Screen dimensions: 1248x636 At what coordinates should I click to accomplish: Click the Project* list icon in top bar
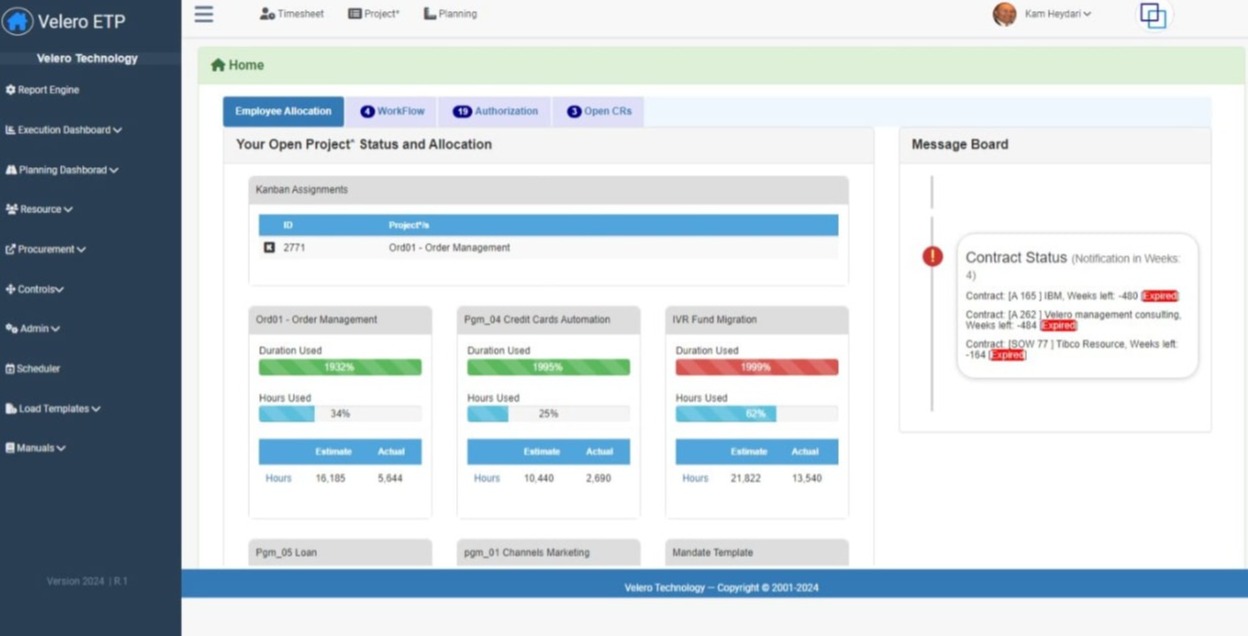355,14
